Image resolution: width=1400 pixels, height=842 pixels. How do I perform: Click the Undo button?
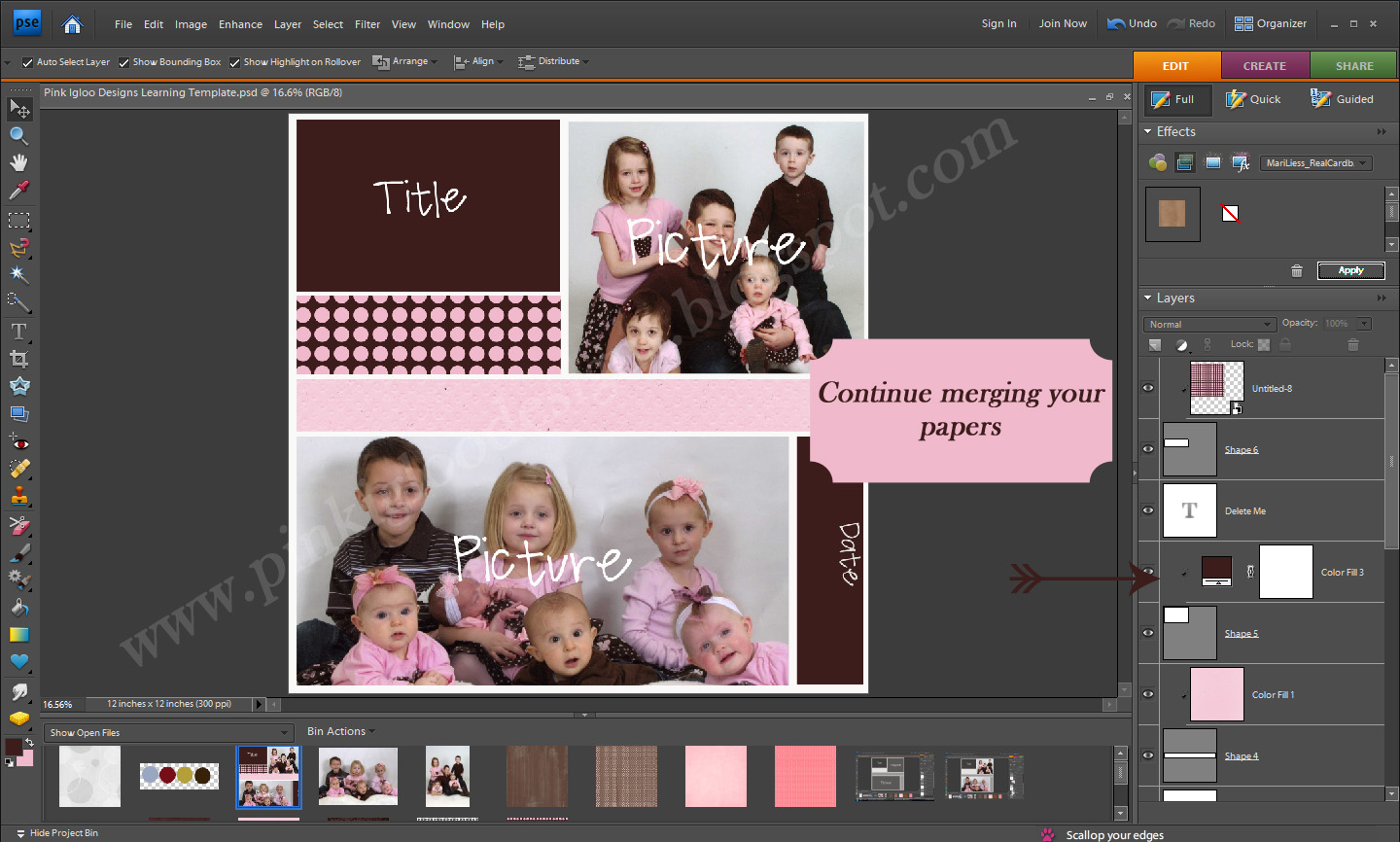tap(1132, 23)
